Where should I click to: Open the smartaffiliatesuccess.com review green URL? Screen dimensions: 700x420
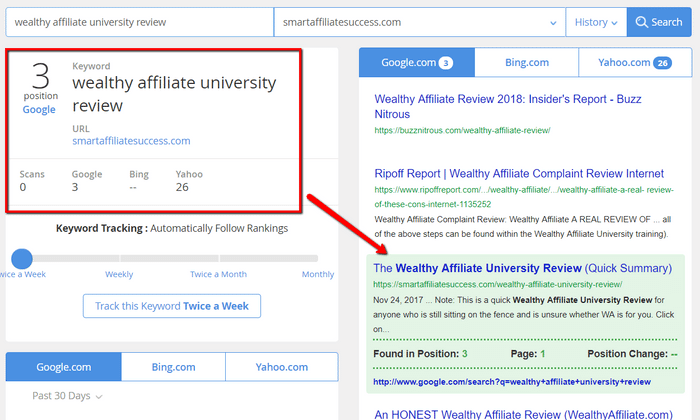click(x=497, y=284)
